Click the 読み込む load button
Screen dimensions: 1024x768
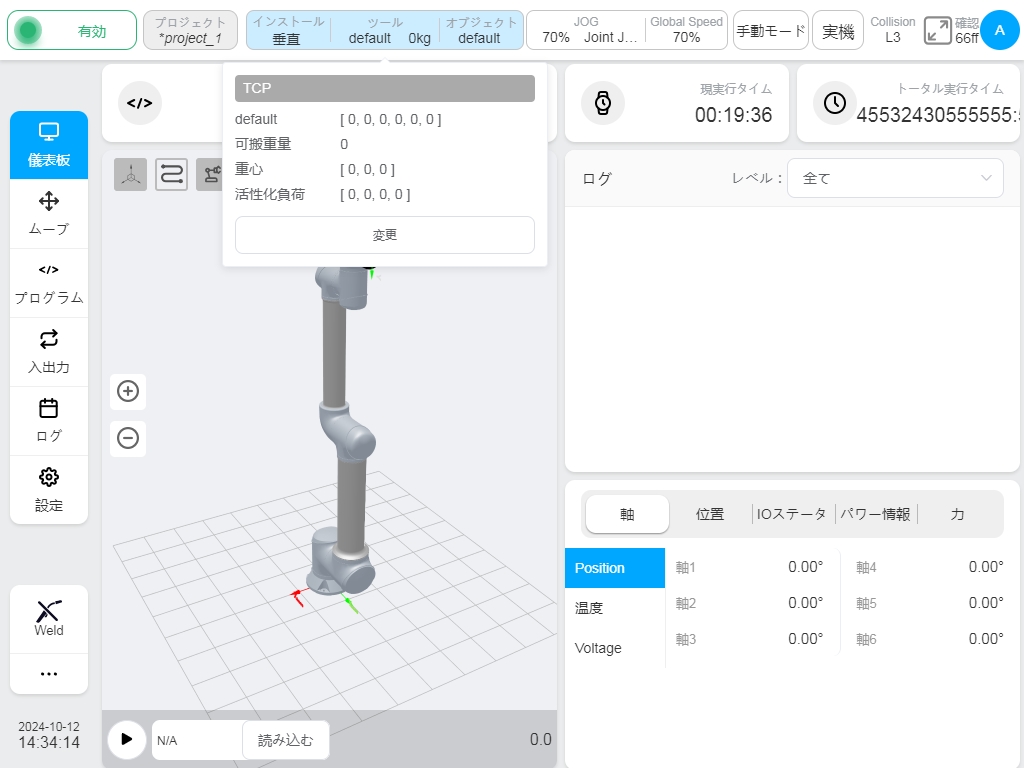click(x=285, y=740)
